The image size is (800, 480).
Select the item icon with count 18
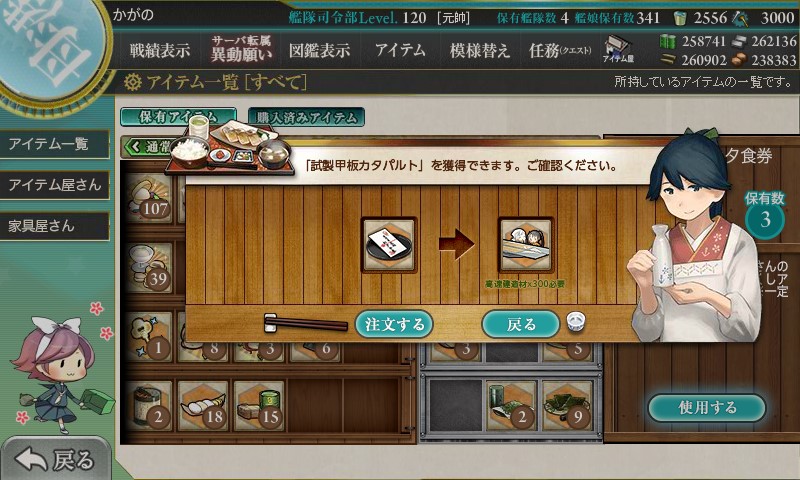pyautogui.click(x=205, y=406)
